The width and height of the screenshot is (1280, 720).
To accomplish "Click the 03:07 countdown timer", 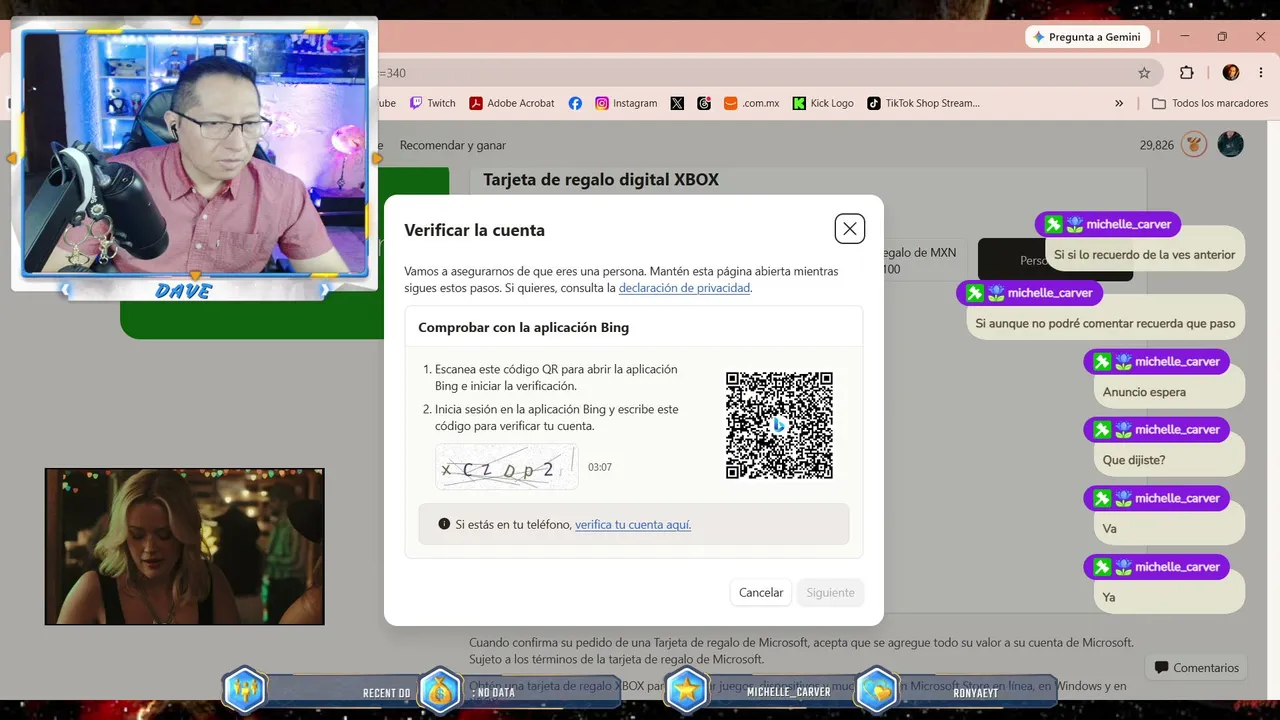I will click(600, 467).
